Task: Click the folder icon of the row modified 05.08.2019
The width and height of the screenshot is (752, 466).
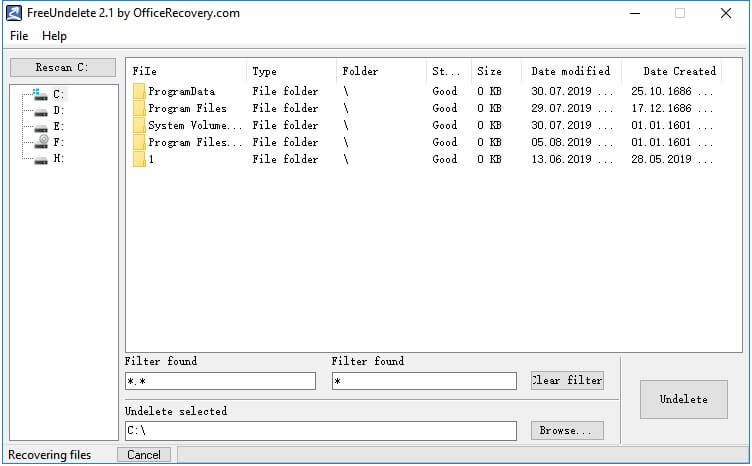Action: 139,142
